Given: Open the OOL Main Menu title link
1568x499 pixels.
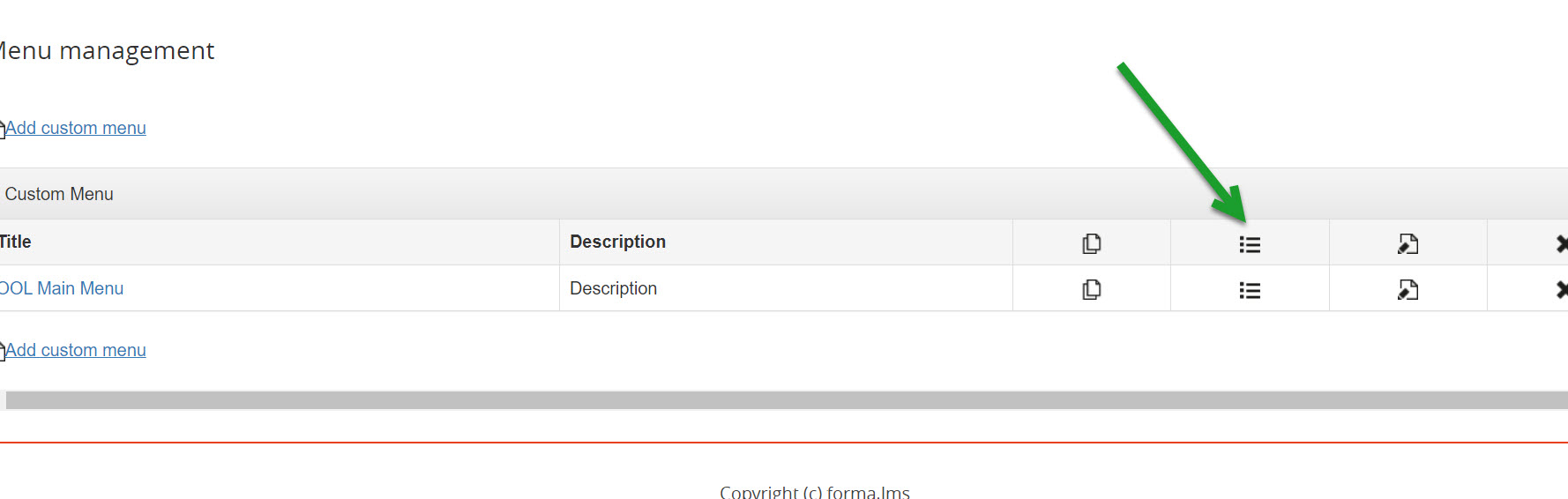Looking at the screenshot, I should (x=62, y=288).
